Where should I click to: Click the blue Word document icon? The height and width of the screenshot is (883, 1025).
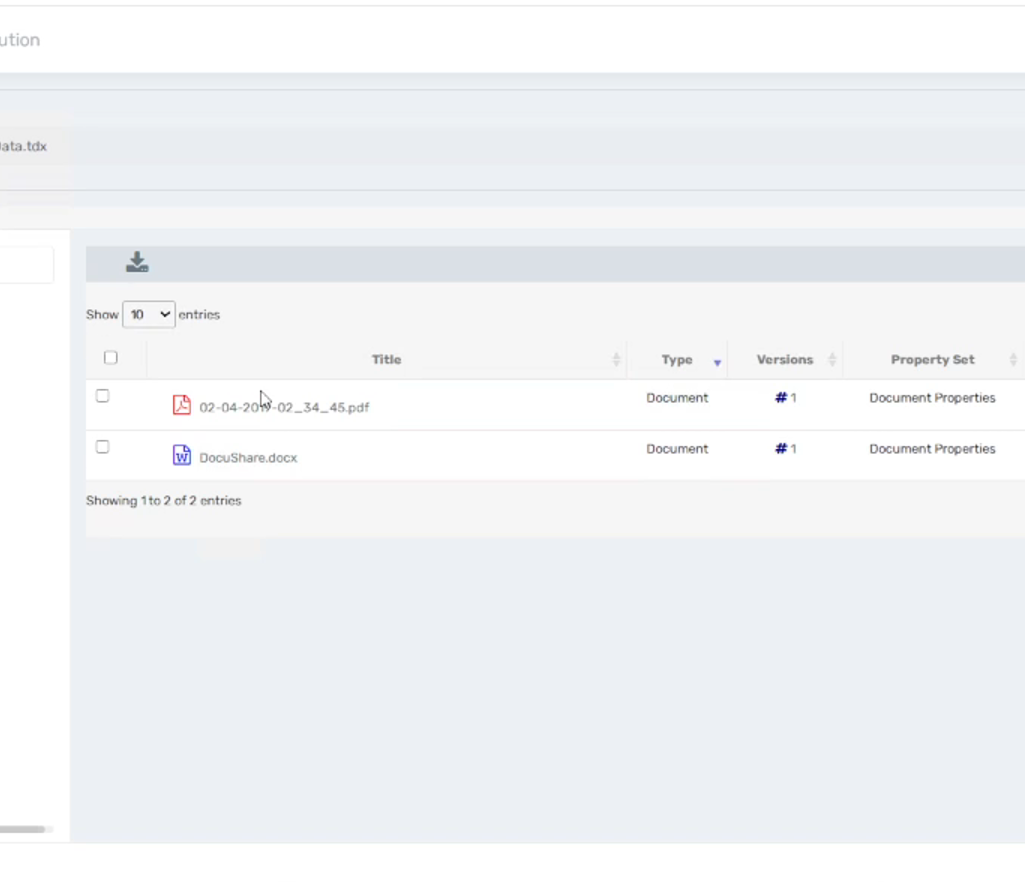pos(182,455)
